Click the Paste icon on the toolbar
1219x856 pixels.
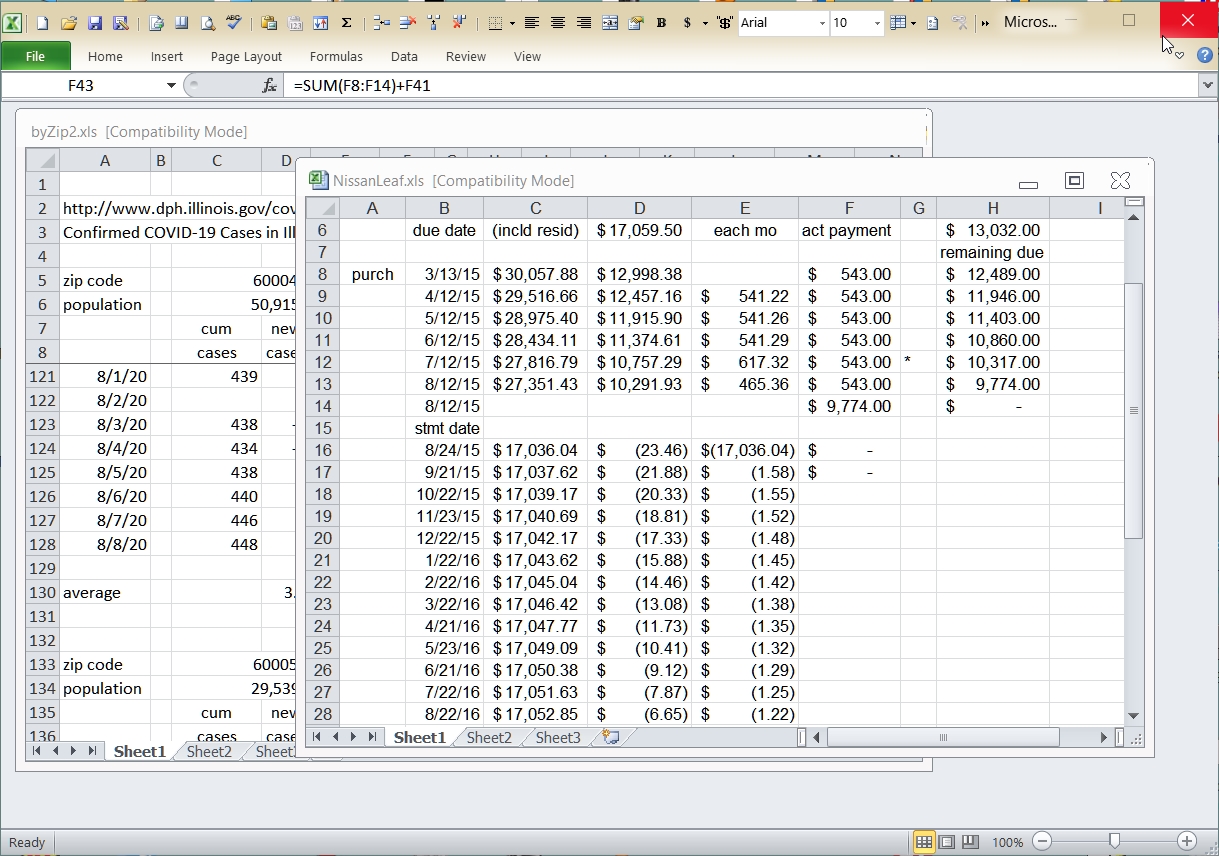coord(269,22)
